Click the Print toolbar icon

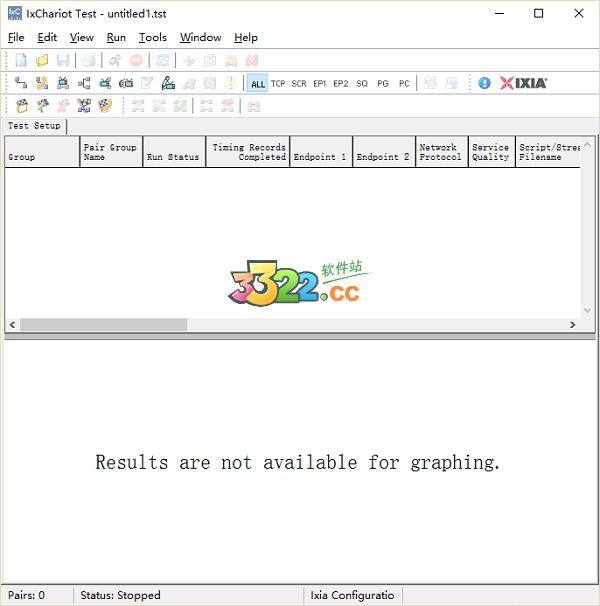coord(89,60)
